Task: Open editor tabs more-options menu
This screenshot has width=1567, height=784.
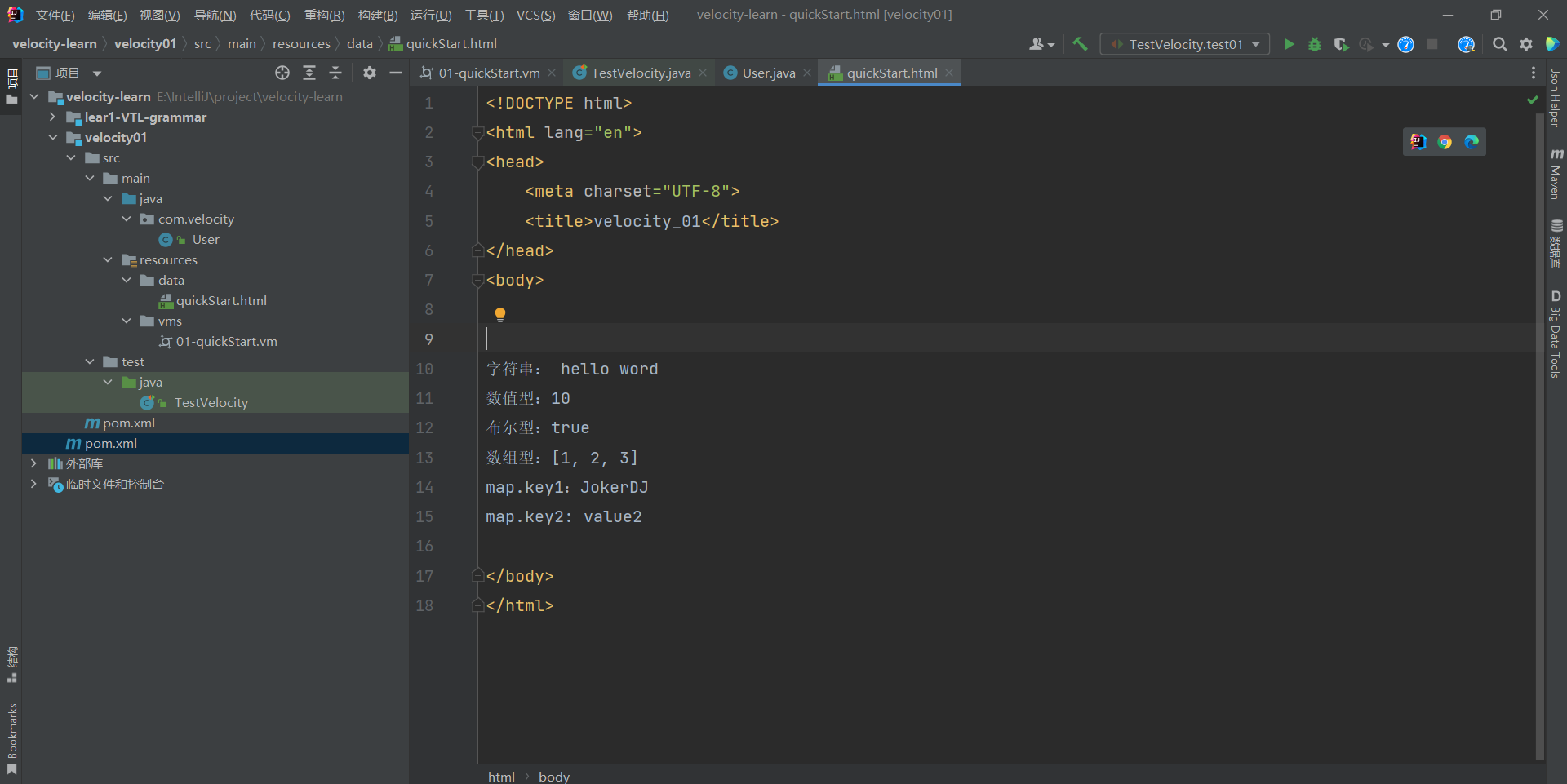Action: point(1534,73)
